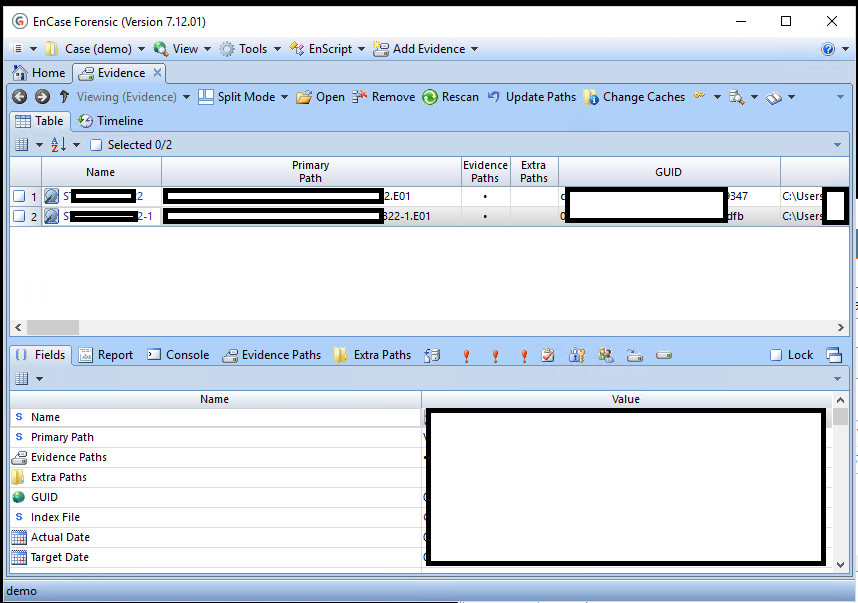
Task: Click the Name column header in evidence table
Action: [101, 172]
